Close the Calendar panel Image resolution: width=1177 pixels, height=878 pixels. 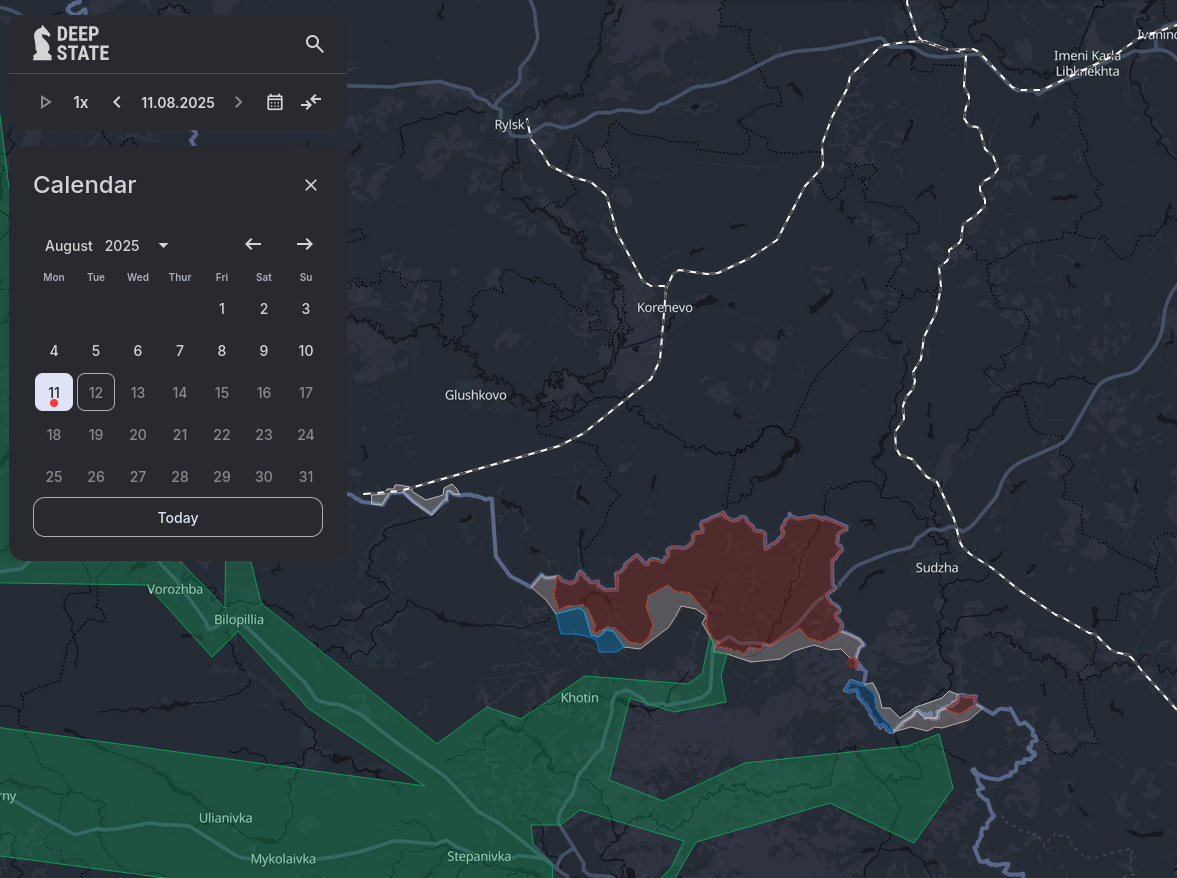311,185
